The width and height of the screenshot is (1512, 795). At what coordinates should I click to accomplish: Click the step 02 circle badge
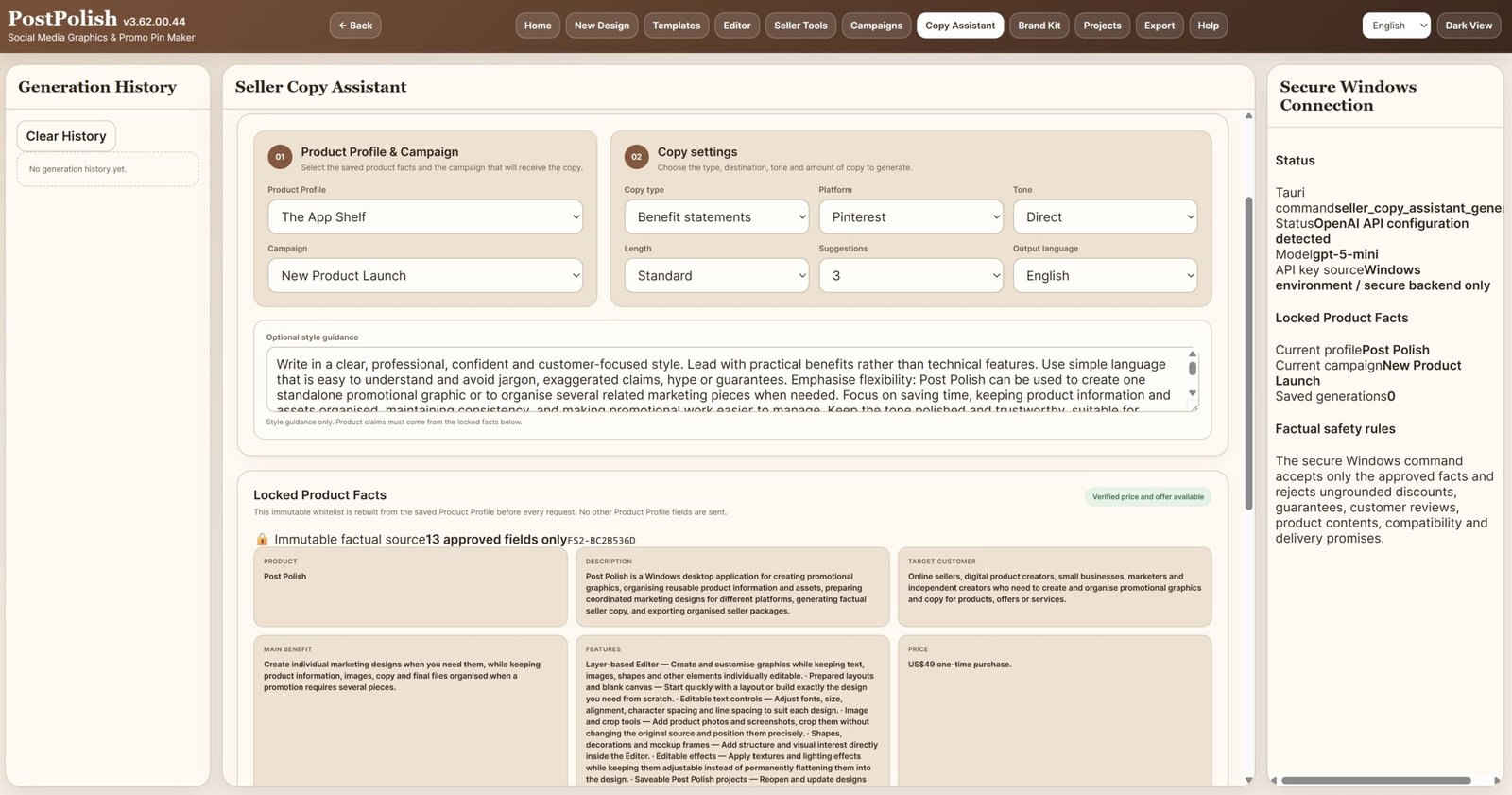tap(637, 157)
